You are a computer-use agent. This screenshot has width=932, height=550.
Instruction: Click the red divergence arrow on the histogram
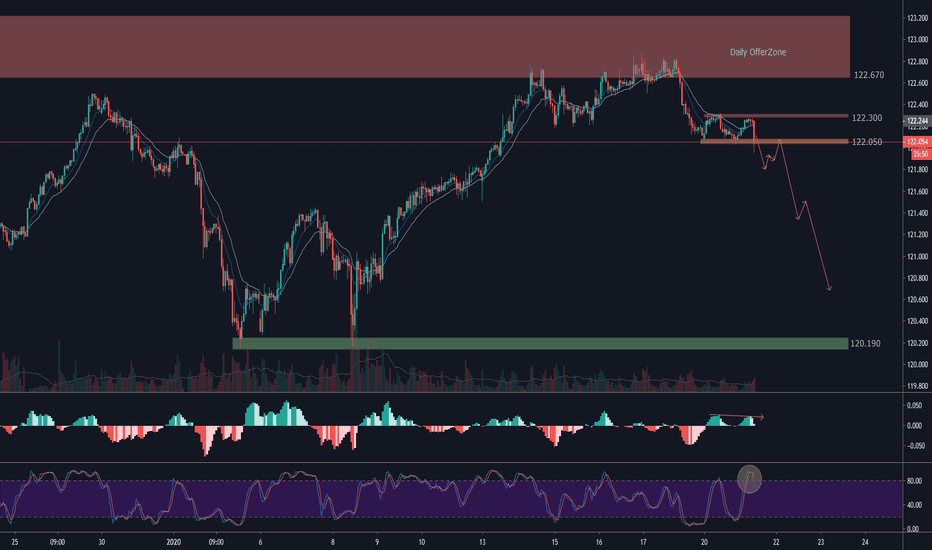click(737, 415)
